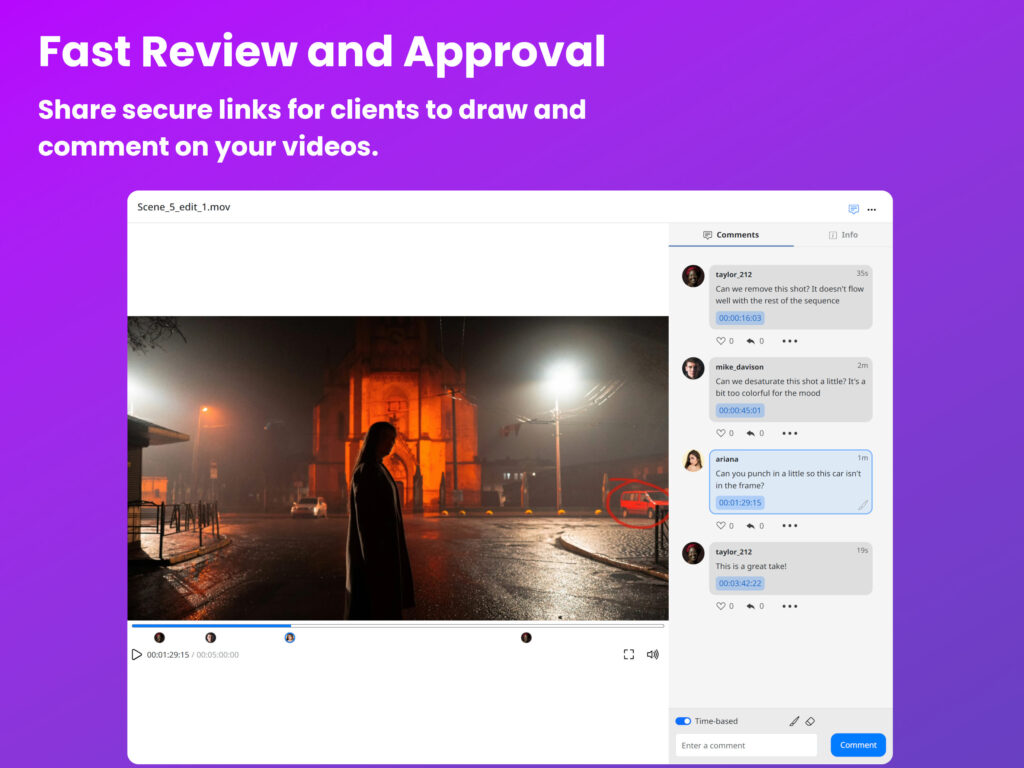Select the pencil drawing tool
The image size is (1024, 768).
(794, 721)
